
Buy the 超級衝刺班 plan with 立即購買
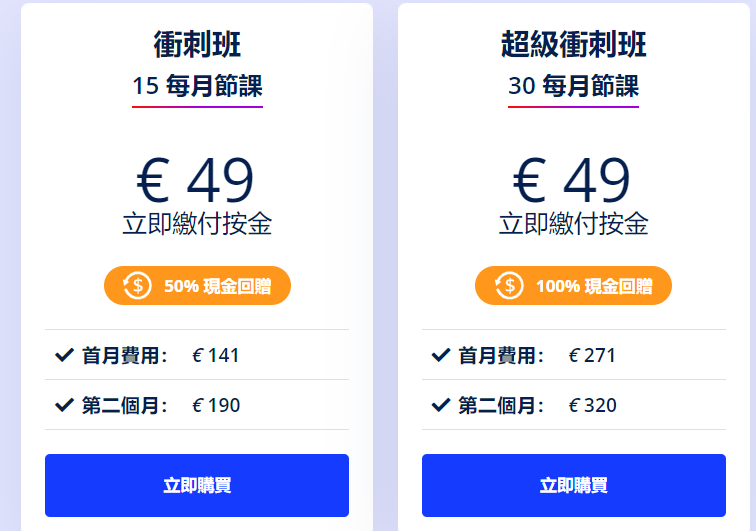573,485
